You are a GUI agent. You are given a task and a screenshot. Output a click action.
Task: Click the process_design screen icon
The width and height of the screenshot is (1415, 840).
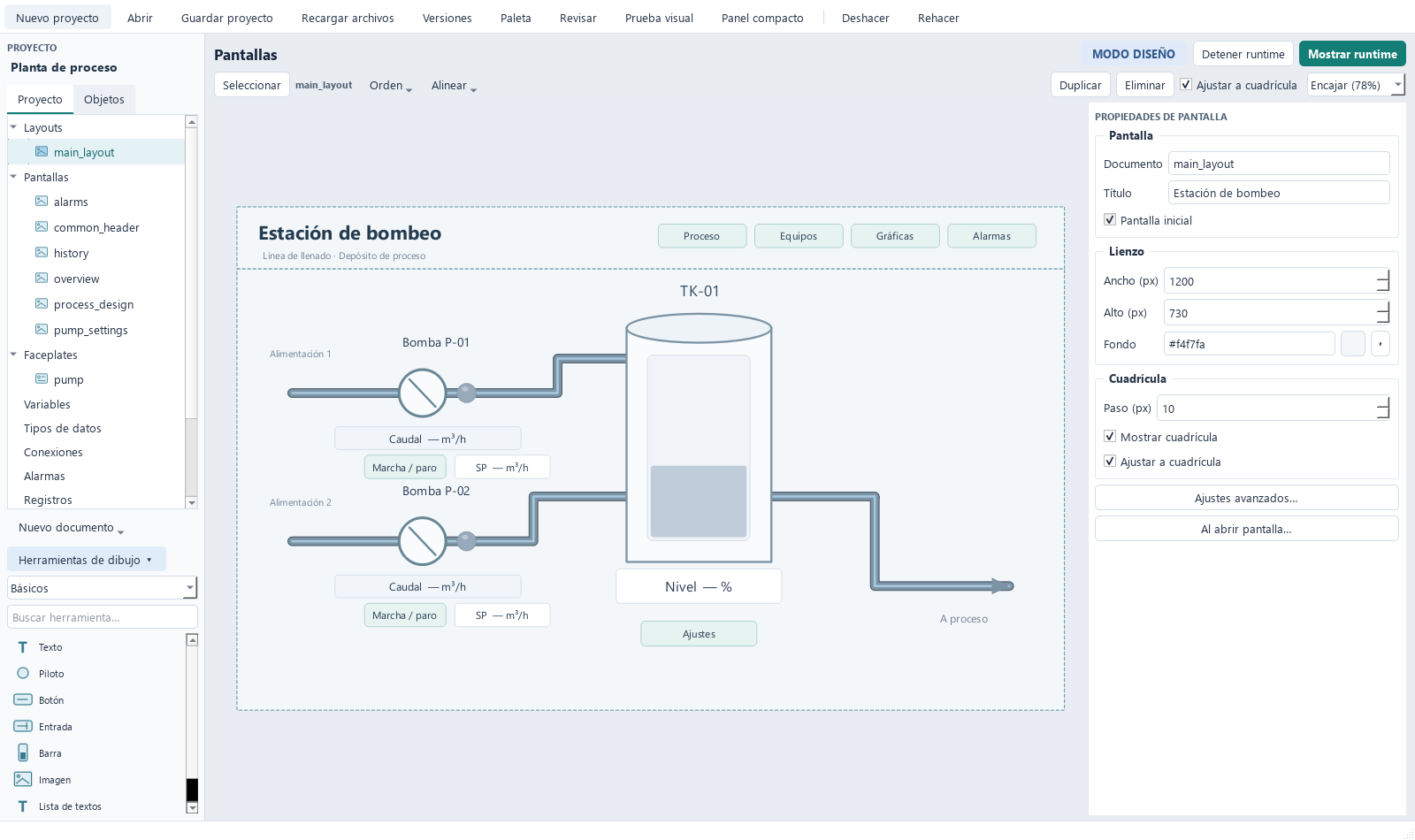tap(42, 303)
